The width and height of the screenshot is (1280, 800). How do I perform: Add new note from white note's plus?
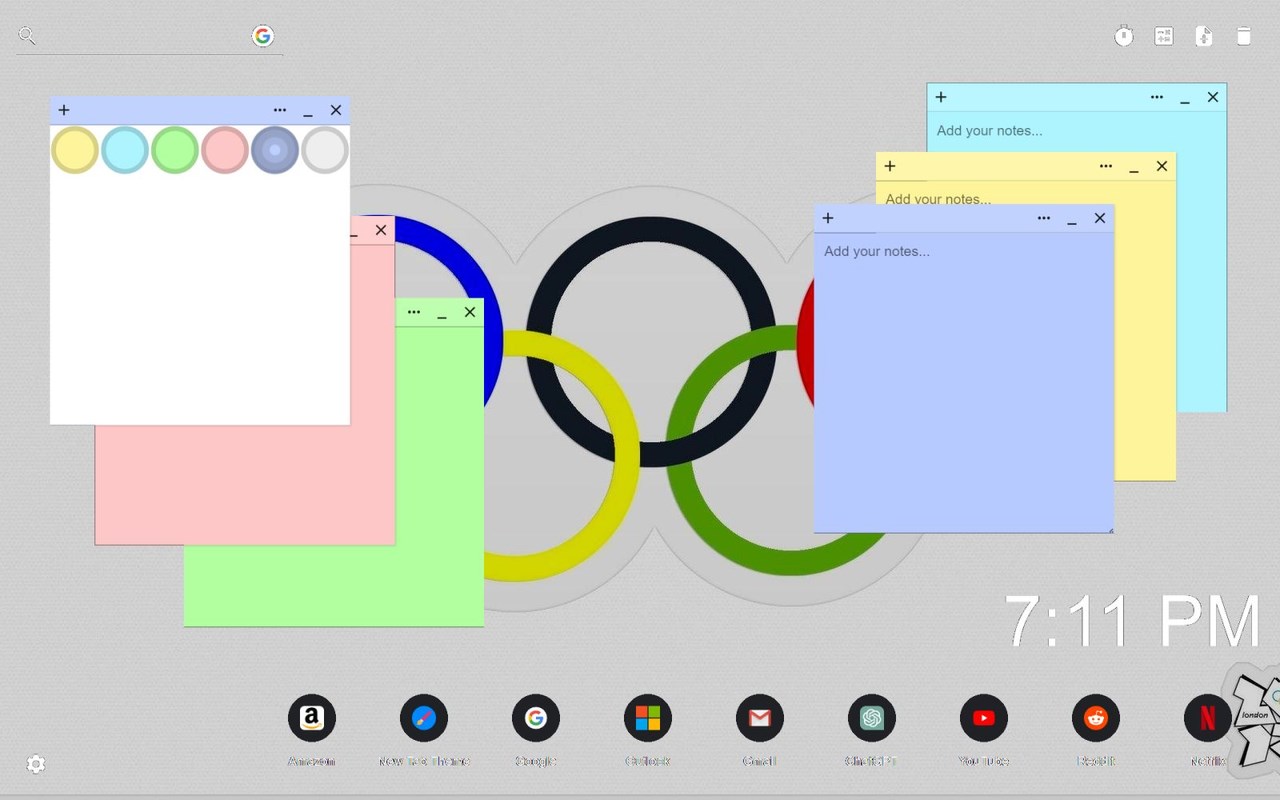64,110
